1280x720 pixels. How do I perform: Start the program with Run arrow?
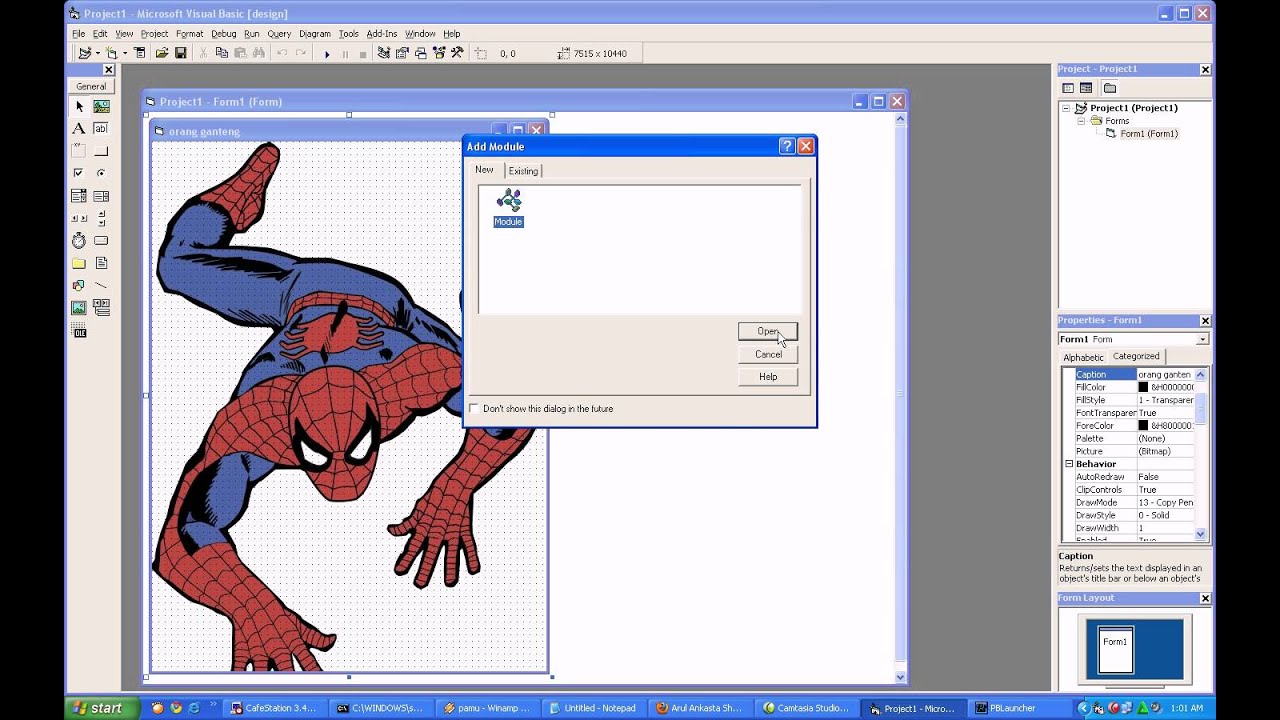point(327,54)
